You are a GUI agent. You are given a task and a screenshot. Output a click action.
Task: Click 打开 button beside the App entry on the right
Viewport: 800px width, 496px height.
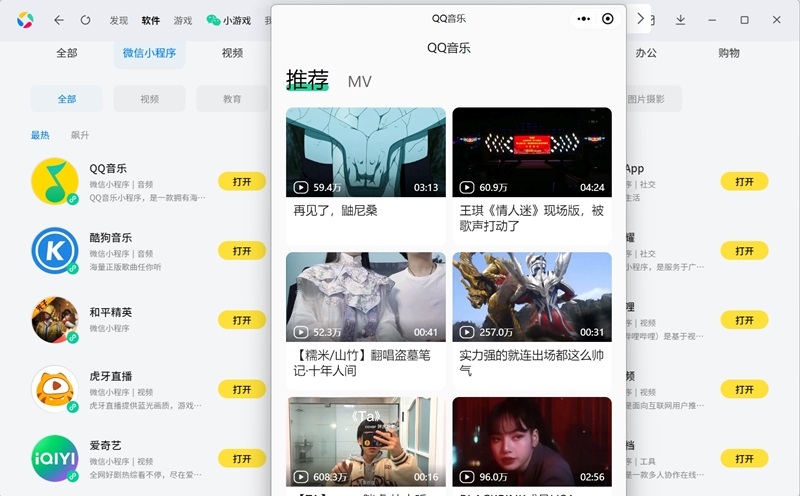(744, 181)
